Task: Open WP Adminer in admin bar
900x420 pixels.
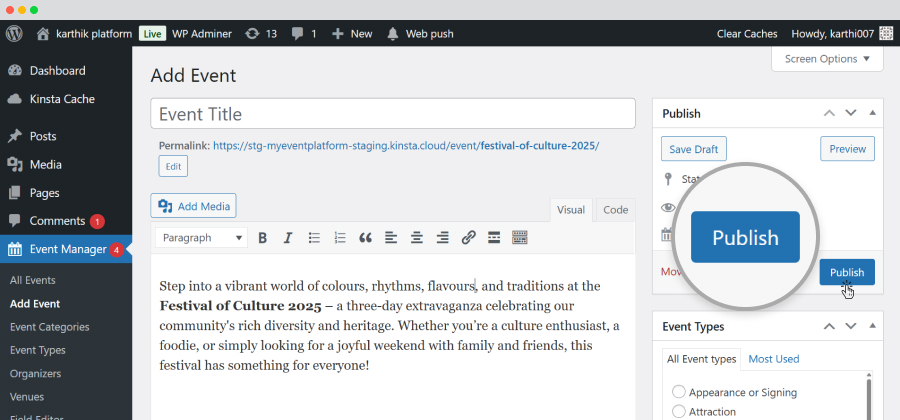Action: pos(202,34)
